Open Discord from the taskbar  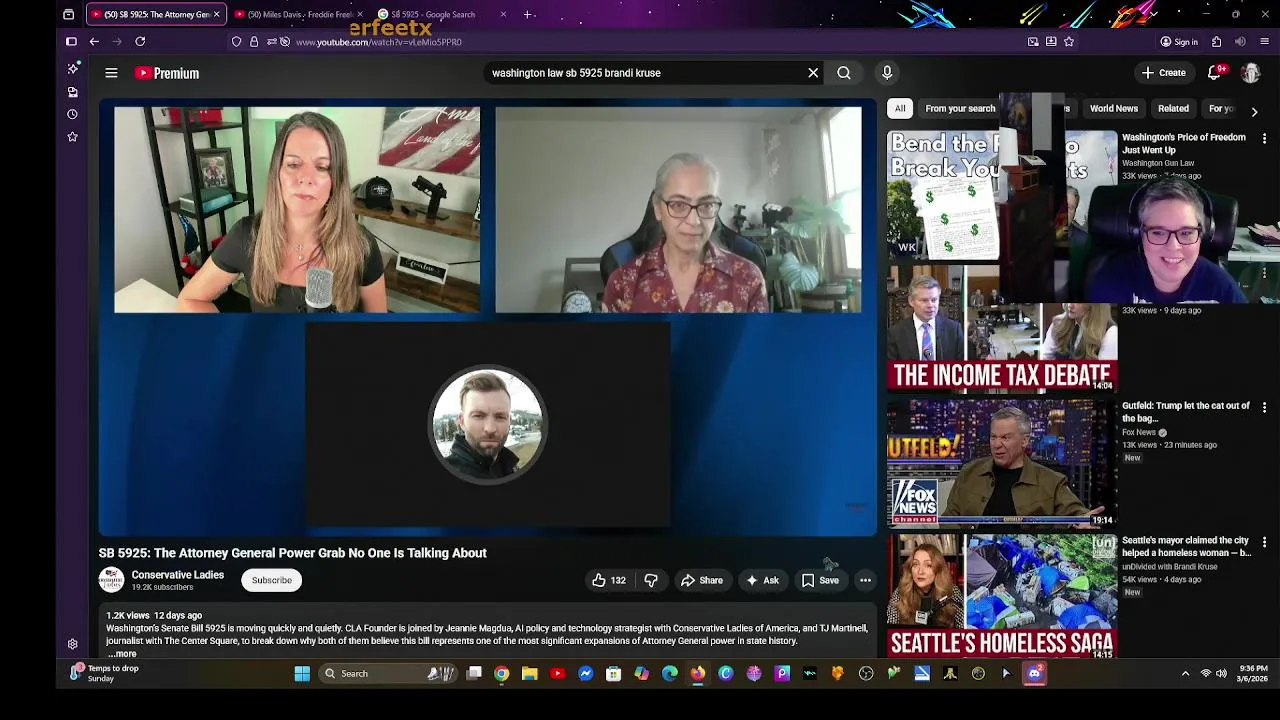point(1034,674)
